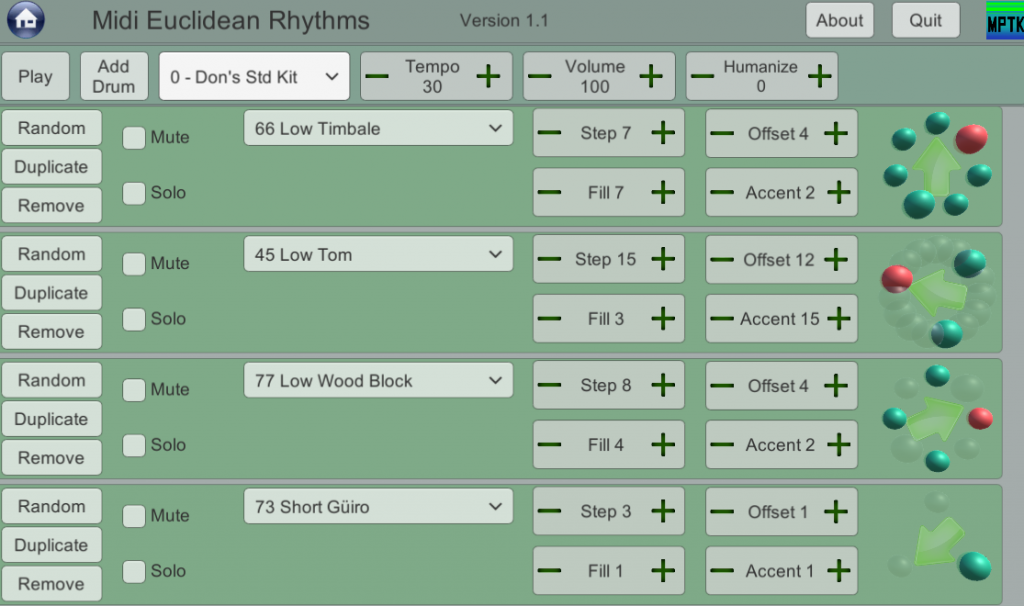Open the 66 Low Timbale instrument dropdown
Viewport: 1024px width, 606px height.
[378, 128]
